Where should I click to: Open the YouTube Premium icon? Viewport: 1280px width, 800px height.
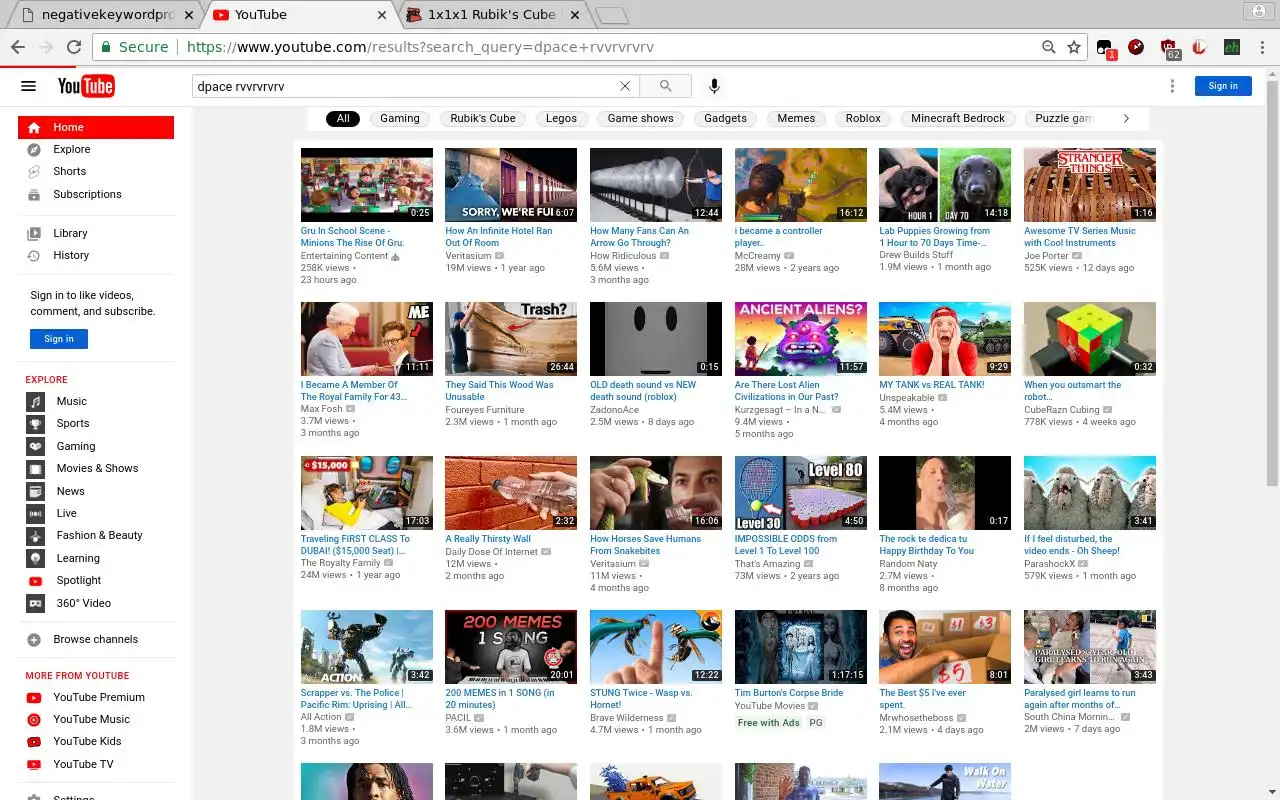pyautogui.click(x=34, y=698)
